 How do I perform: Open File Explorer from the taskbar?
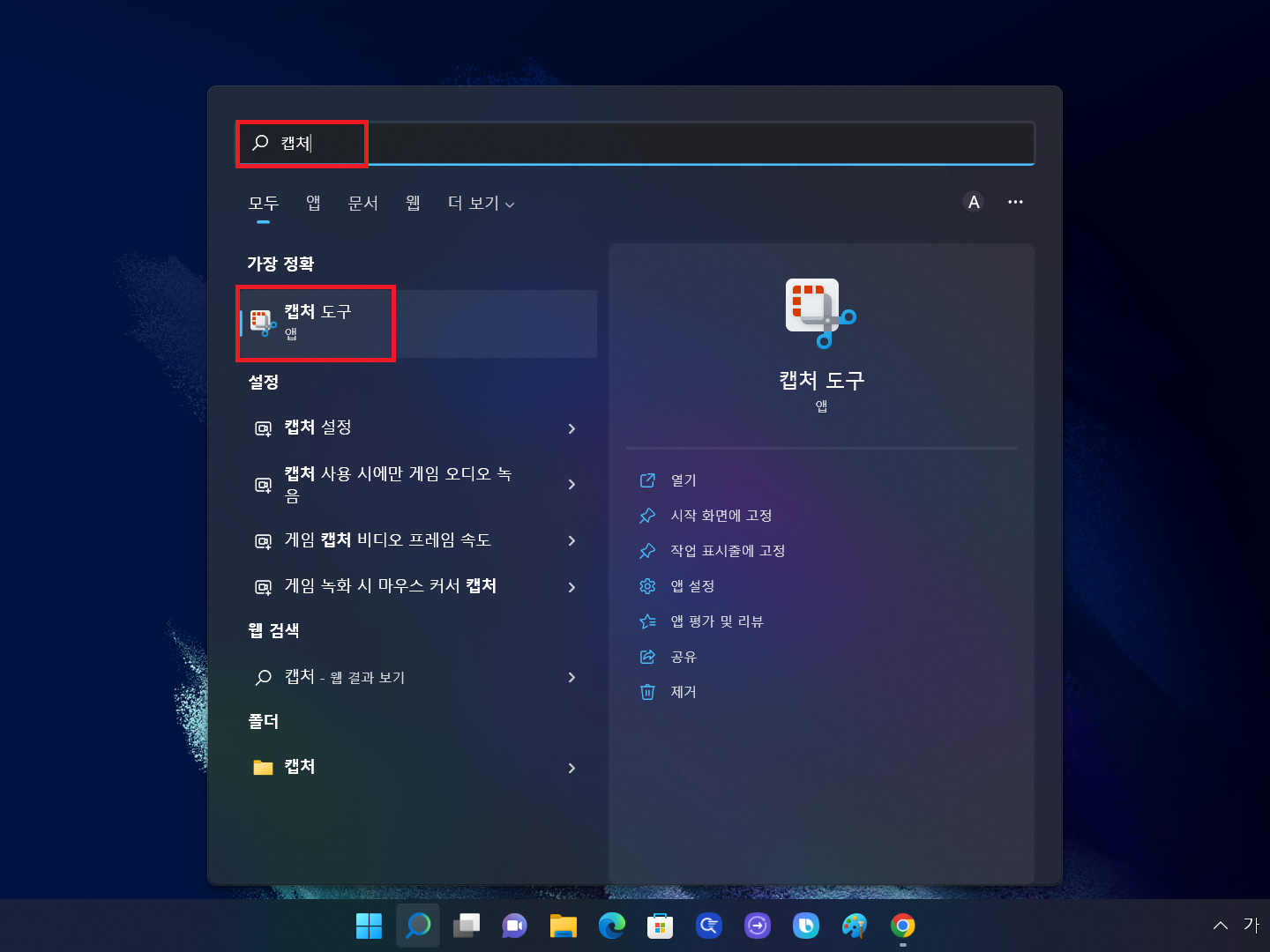tap(563, 926)
